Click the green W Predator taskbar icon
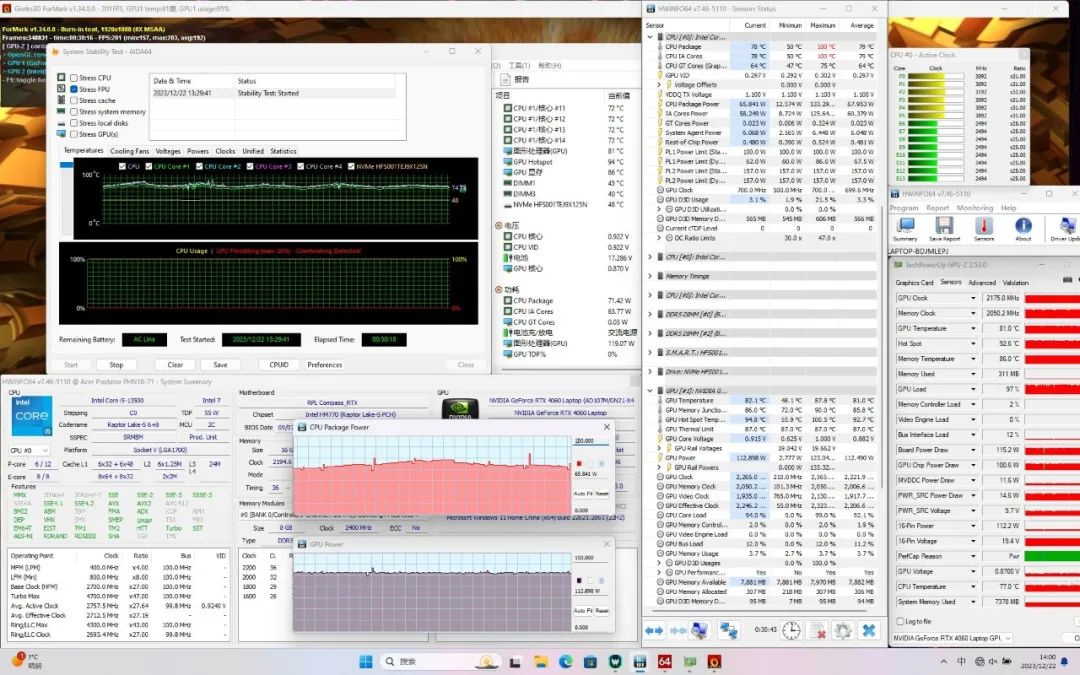 (x=615, y=662)
